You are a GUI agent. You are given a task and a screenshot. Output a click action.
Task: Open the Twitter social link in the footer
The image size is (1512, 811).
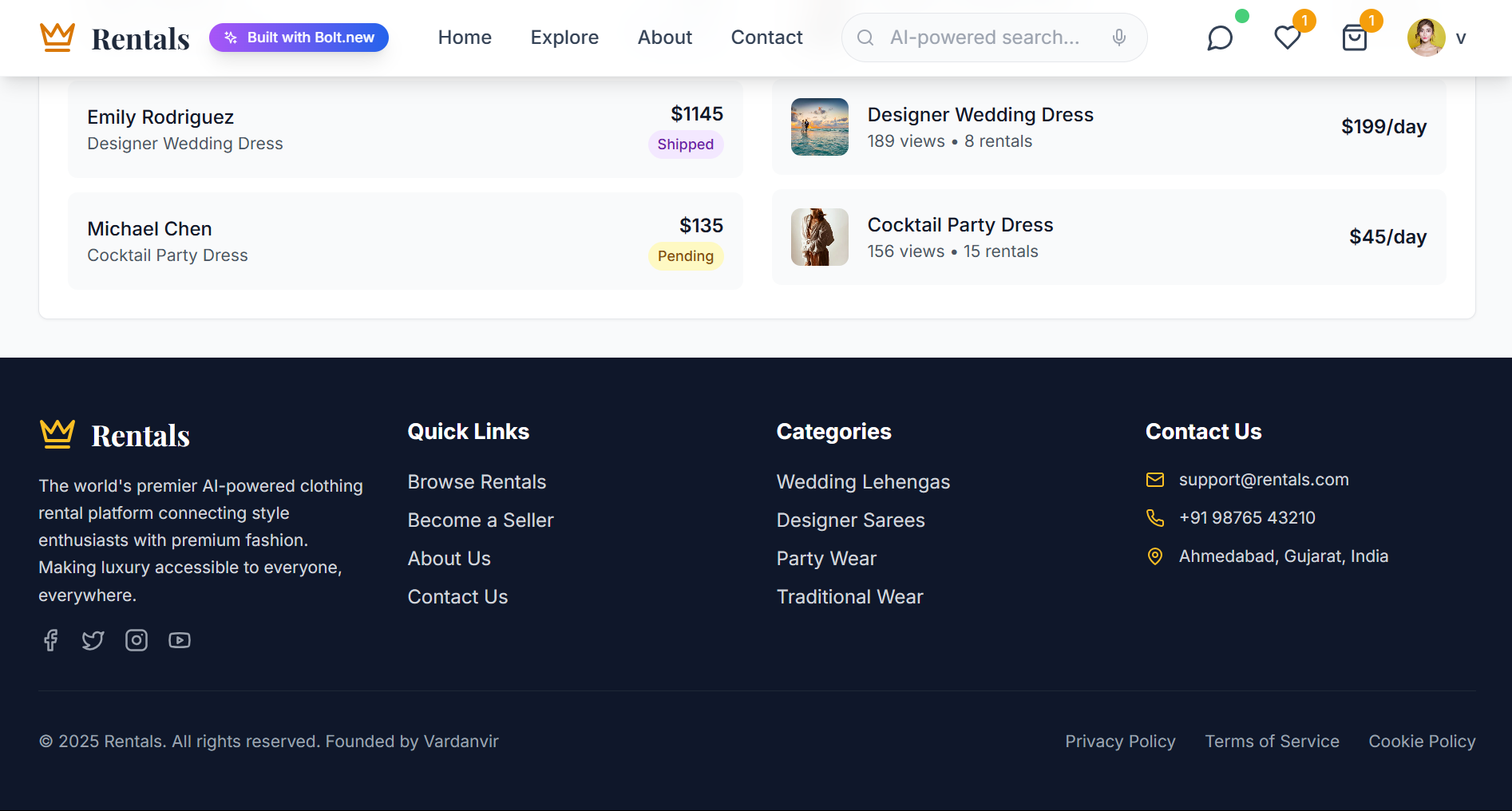coord(93,640)
